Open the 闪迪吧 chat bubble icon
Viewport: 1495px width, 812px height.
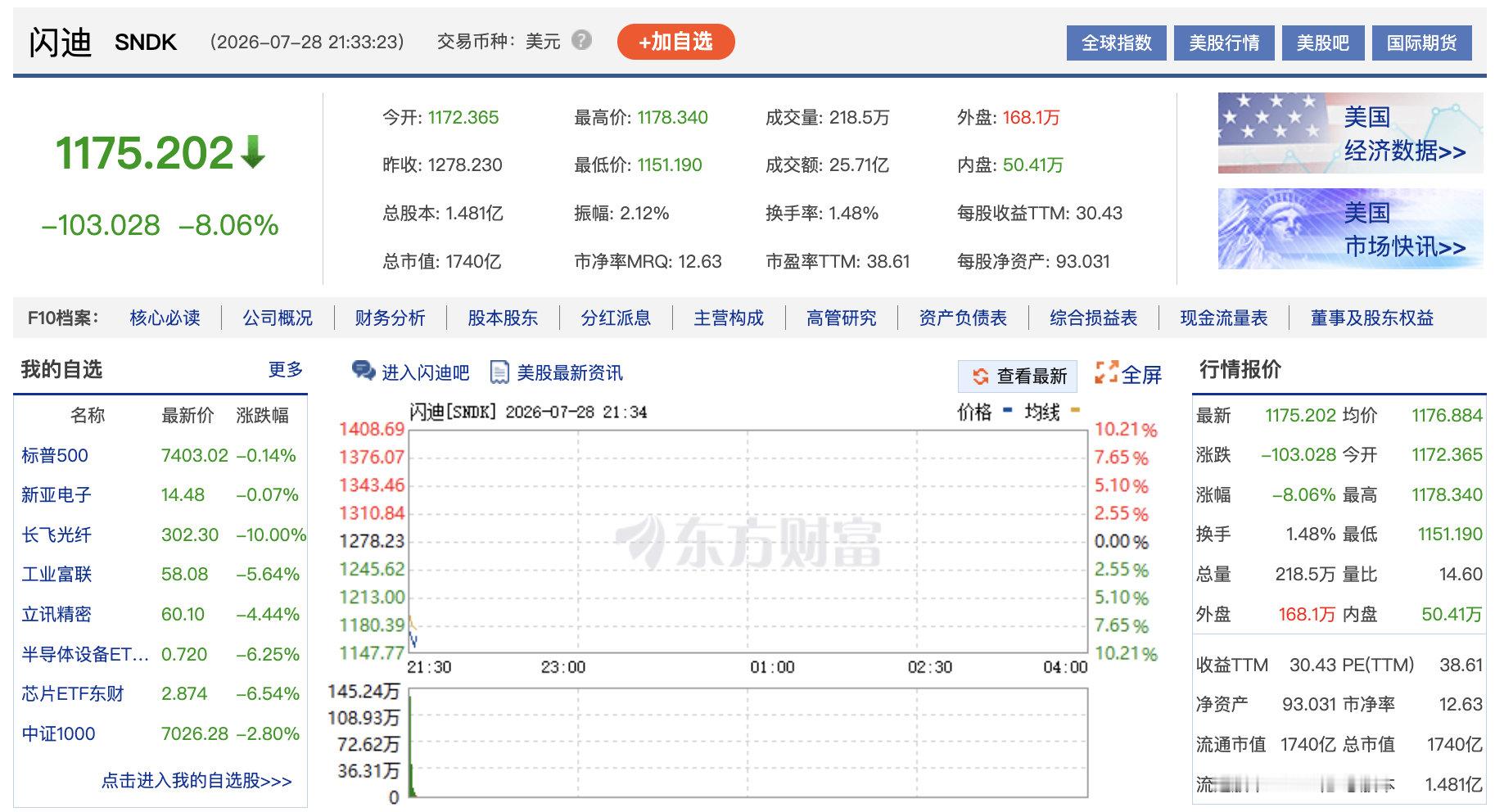(x=364, y=372)
